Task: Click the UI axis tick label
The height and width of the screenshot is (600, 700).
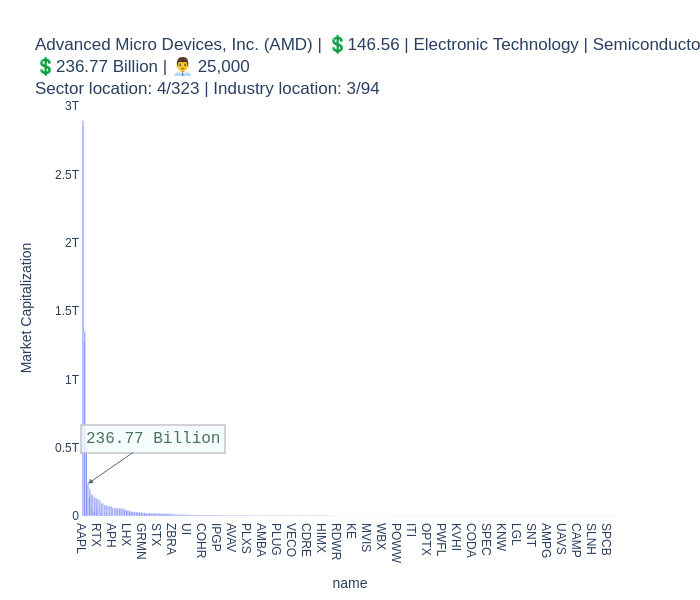Action: point(186,529)
